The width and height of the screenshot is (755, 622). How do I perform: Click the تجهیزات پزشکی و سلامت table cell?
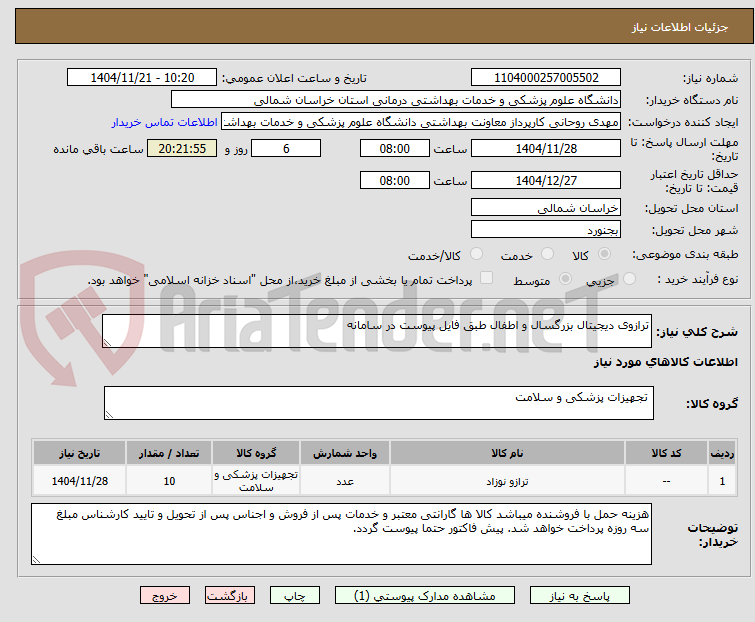(256, 481)
